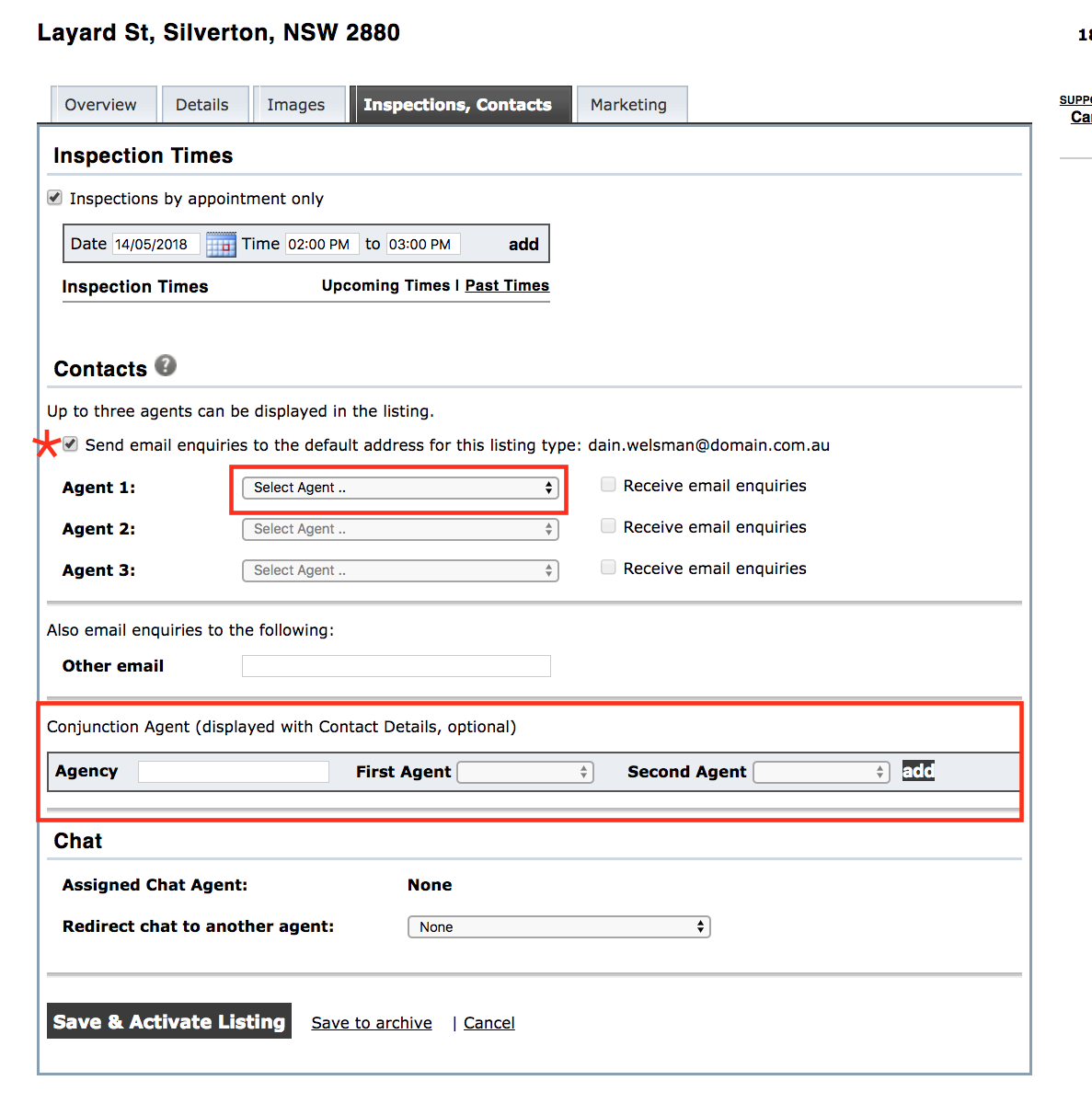Click the Other email input field
The image size is (1092, 1115).
(396, 666)
